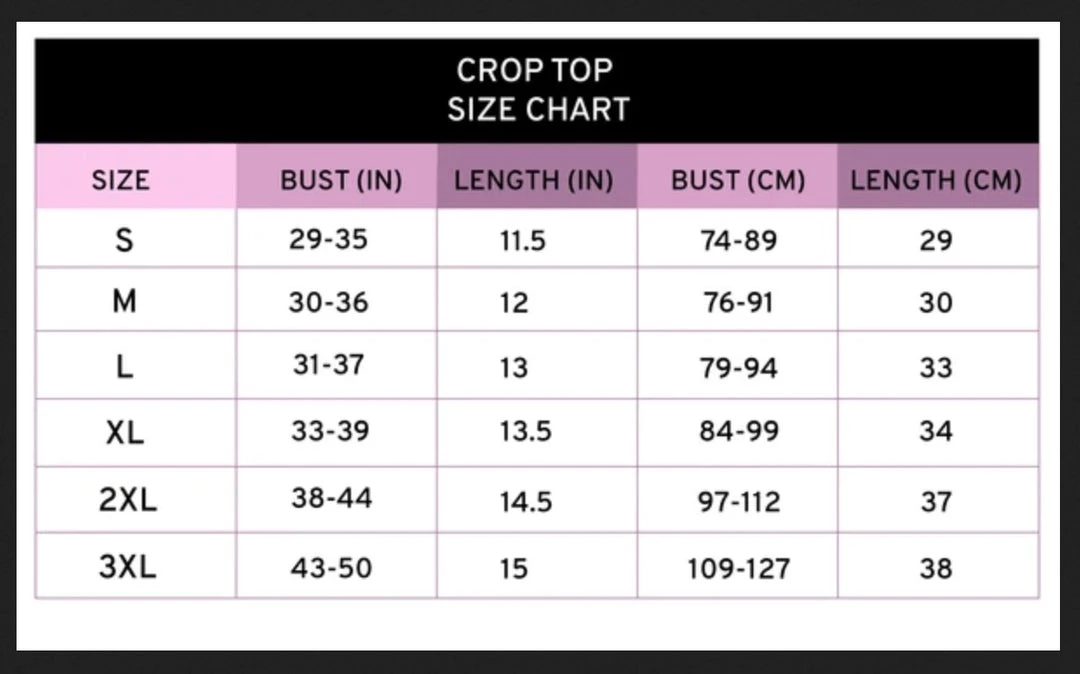1080x674 pixels.
Task: Click the 109-127 bust centimeters cell
Action: (738, 569)
